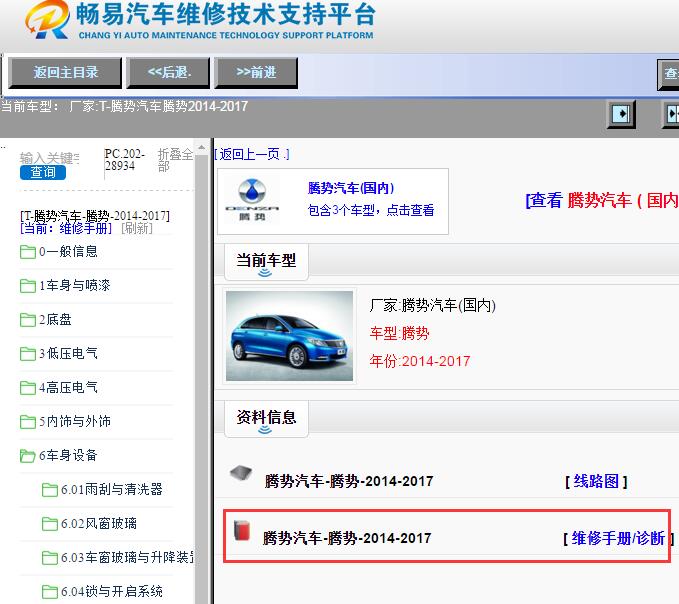The width and height of the screenshot is (679, 604).
Task: Open the 5内饰与外饰 folder
Action: (74, 421)
